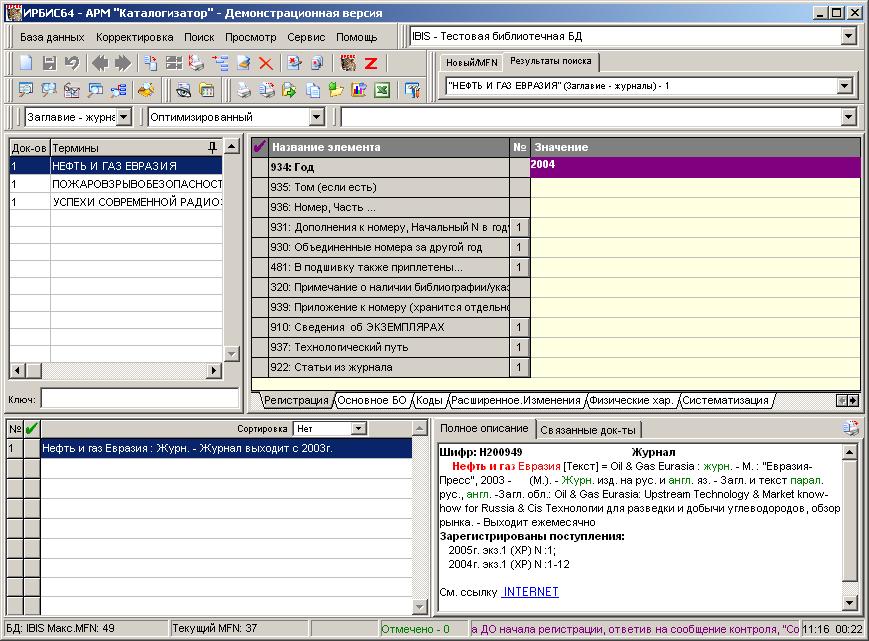Viewport: 869px width, 641px height.
Task: Open the printer with red K letters icon
Action: click(x=196, y=63)
